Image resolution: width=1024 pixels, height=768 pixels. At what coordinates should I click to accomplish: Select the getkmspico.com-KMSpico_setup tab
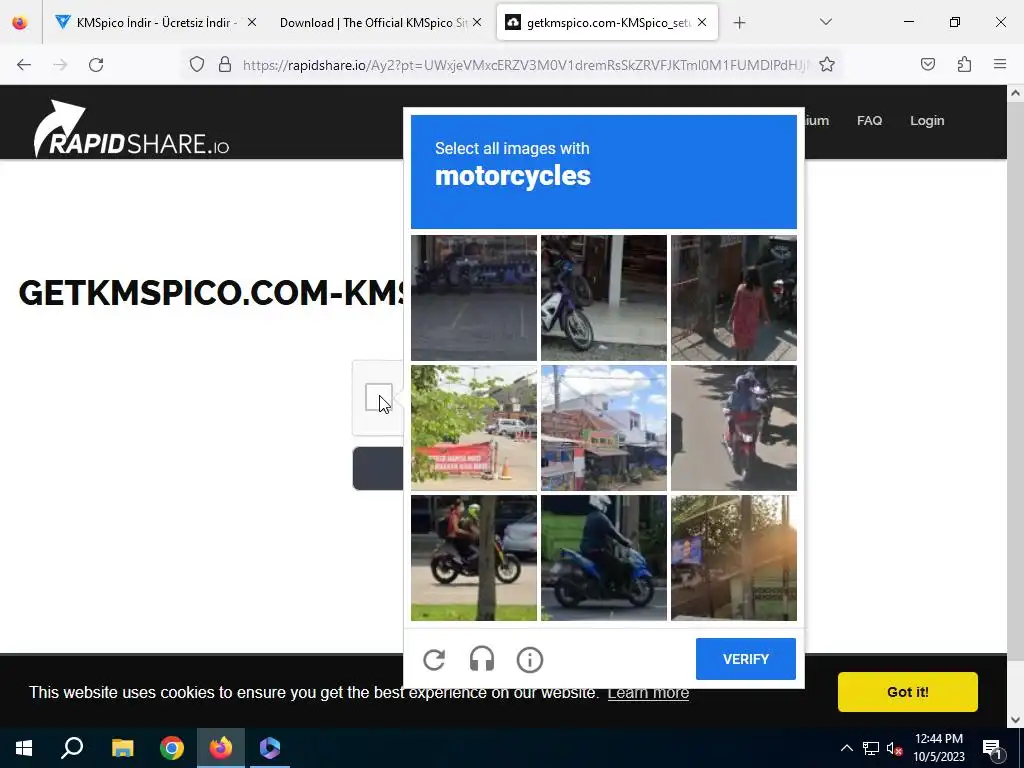pos(607,23)
